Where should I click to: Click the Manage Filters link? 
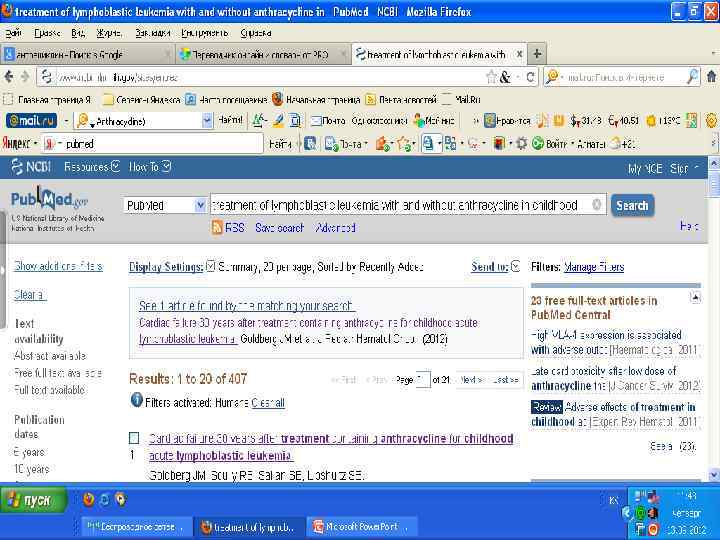594,267
